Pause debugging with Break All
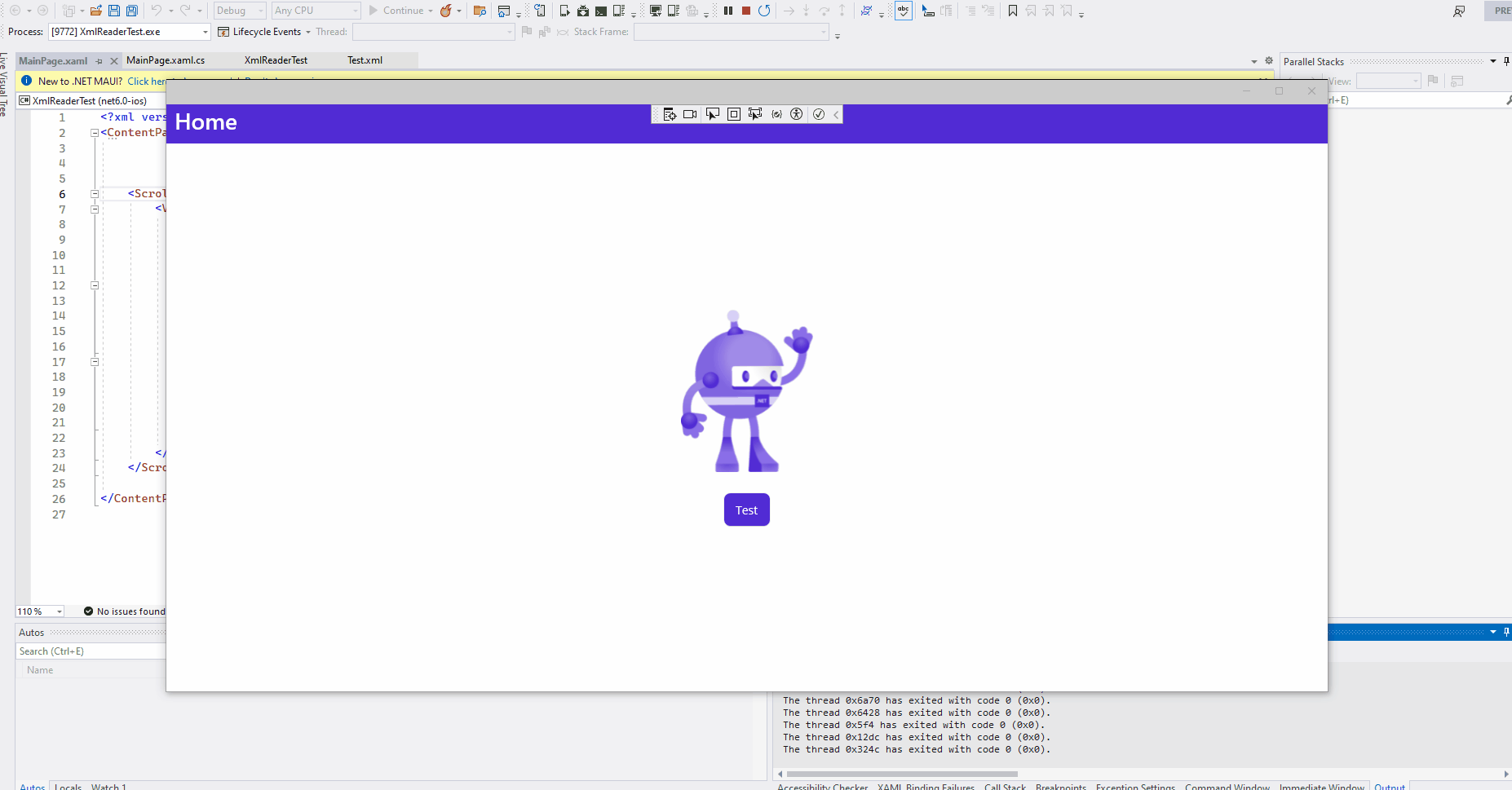The height and width of the screenshot is (790, 1512). tap(728, 11)
